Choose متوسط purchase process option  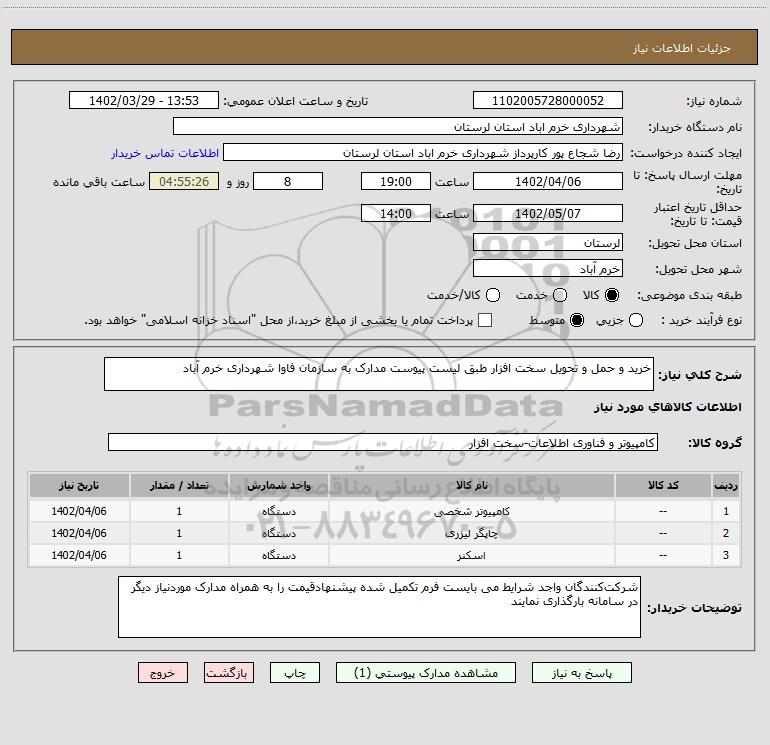577,320
